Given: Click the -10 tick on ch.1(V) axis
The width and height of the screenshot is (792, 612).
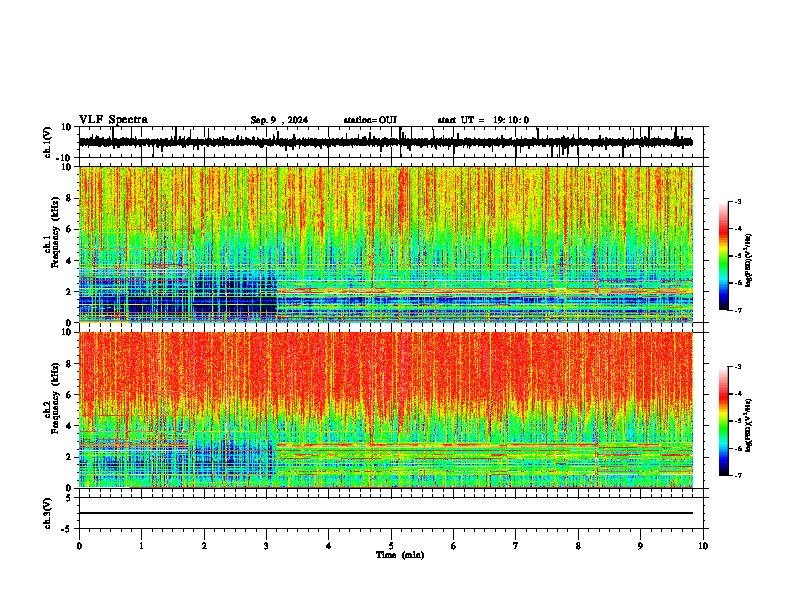Looking at the screenshot, I should pyautogui.click(x=65, y=158).
